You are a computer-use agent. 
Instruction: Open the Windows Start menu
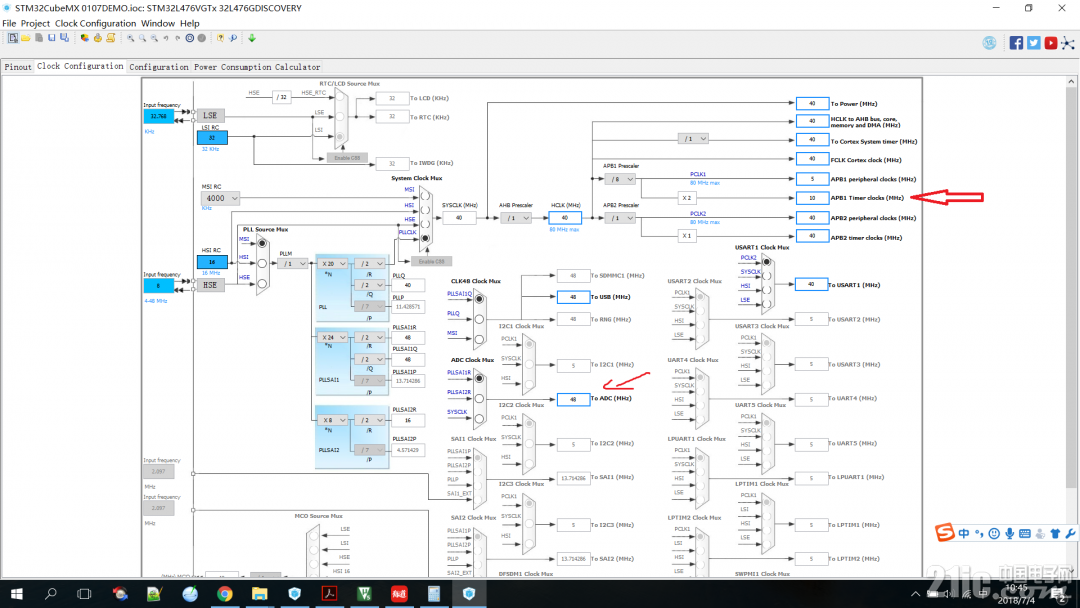17,594
